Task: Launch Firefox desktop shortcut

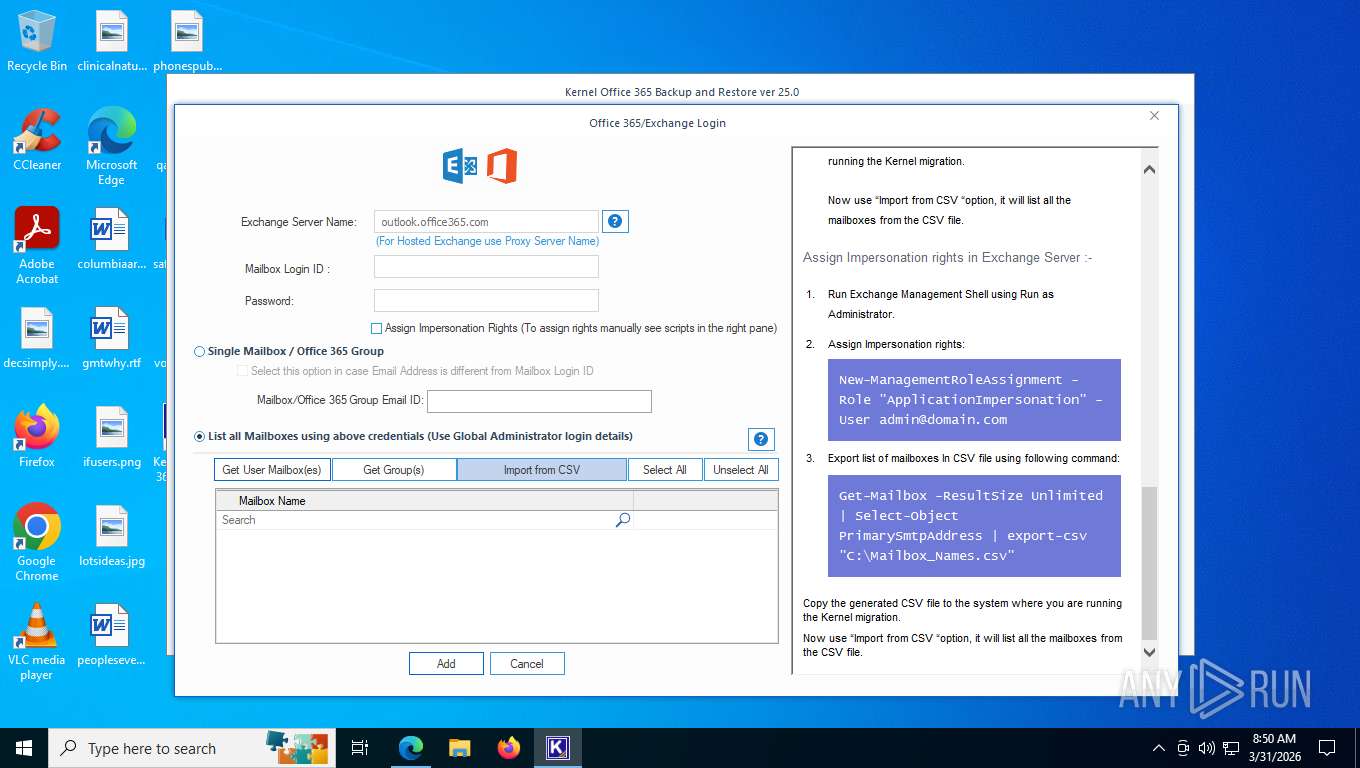Action: pyautogui.click(x=37, y=437)
